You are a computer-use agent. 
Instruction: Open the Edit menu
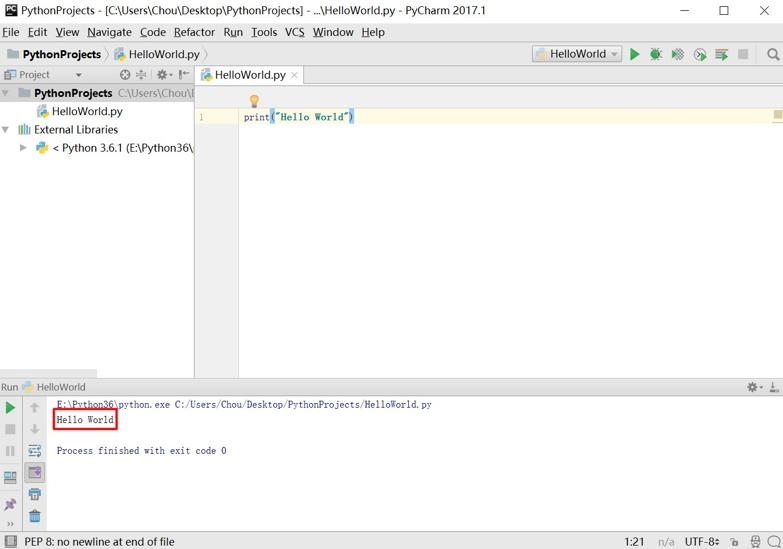tap(37, 32)
